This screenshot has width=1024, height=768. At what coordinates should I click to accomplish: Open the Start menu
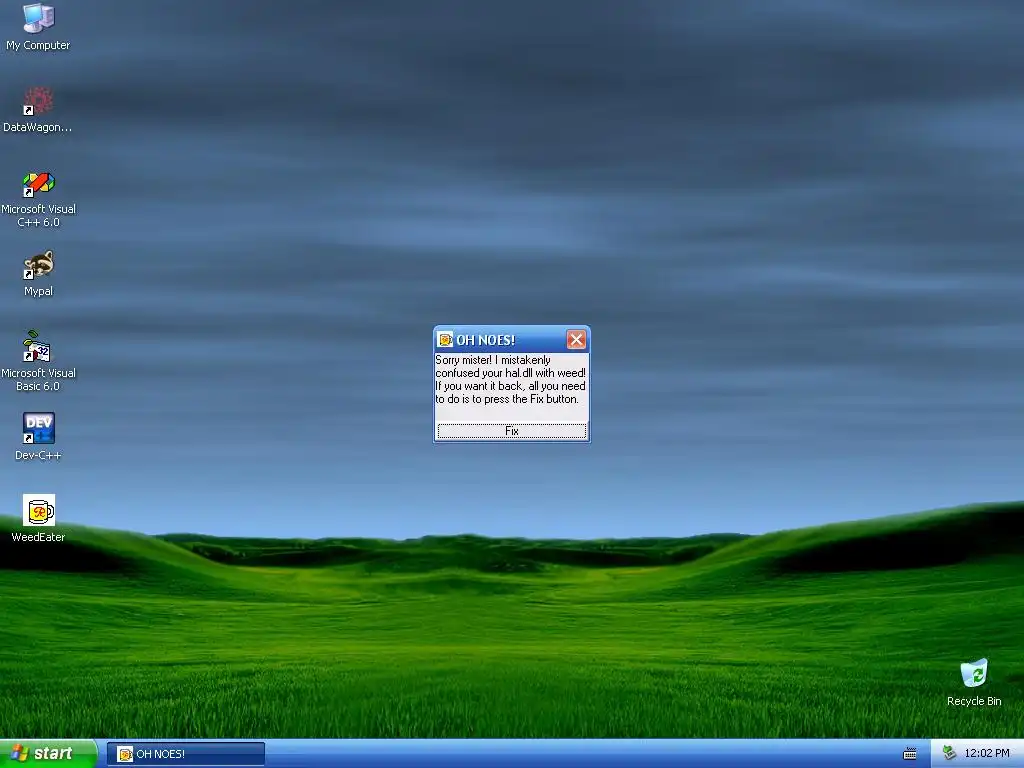tap(48, 754)
